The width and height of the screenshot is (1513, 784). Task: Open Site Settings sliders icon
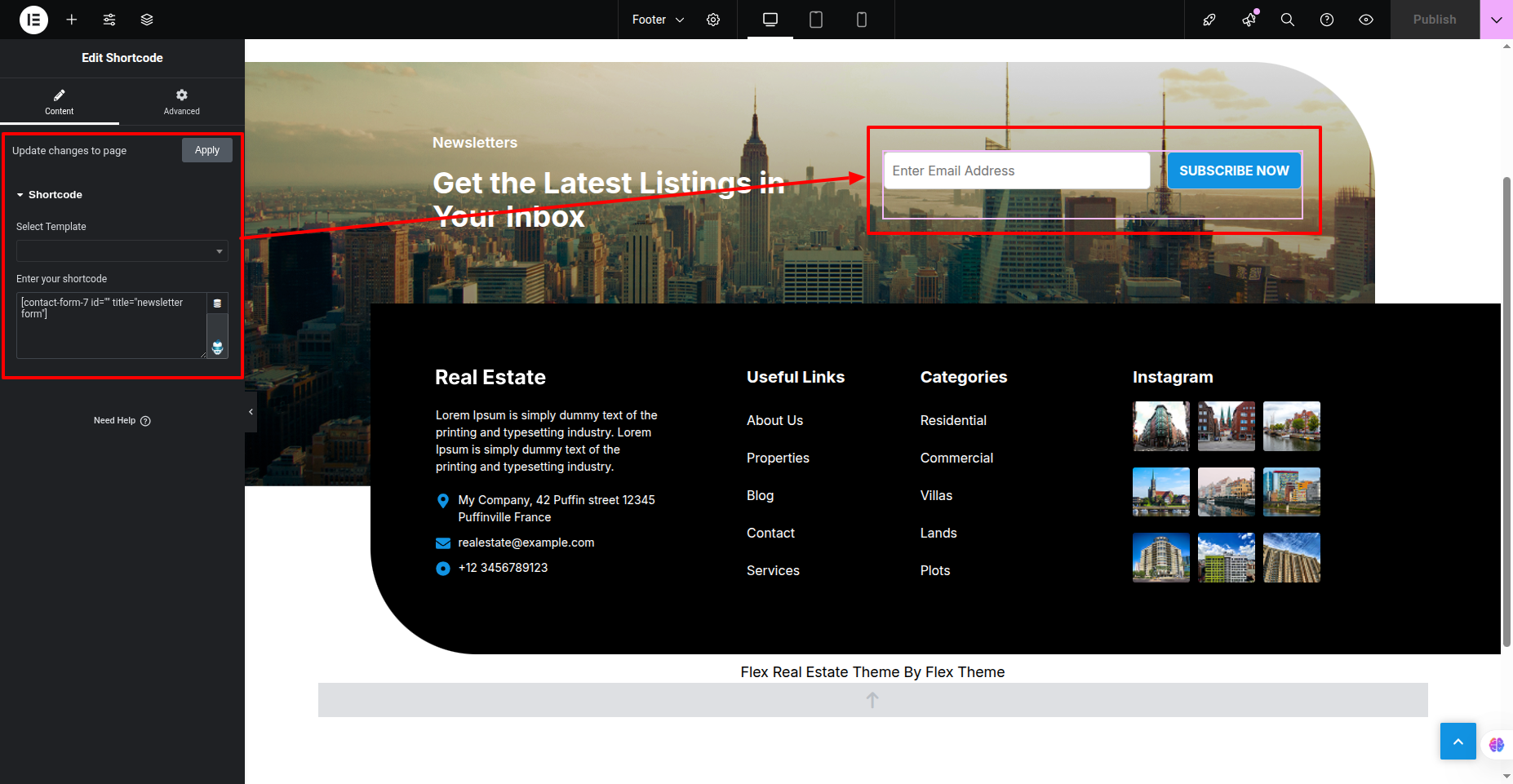click(109, 20)
